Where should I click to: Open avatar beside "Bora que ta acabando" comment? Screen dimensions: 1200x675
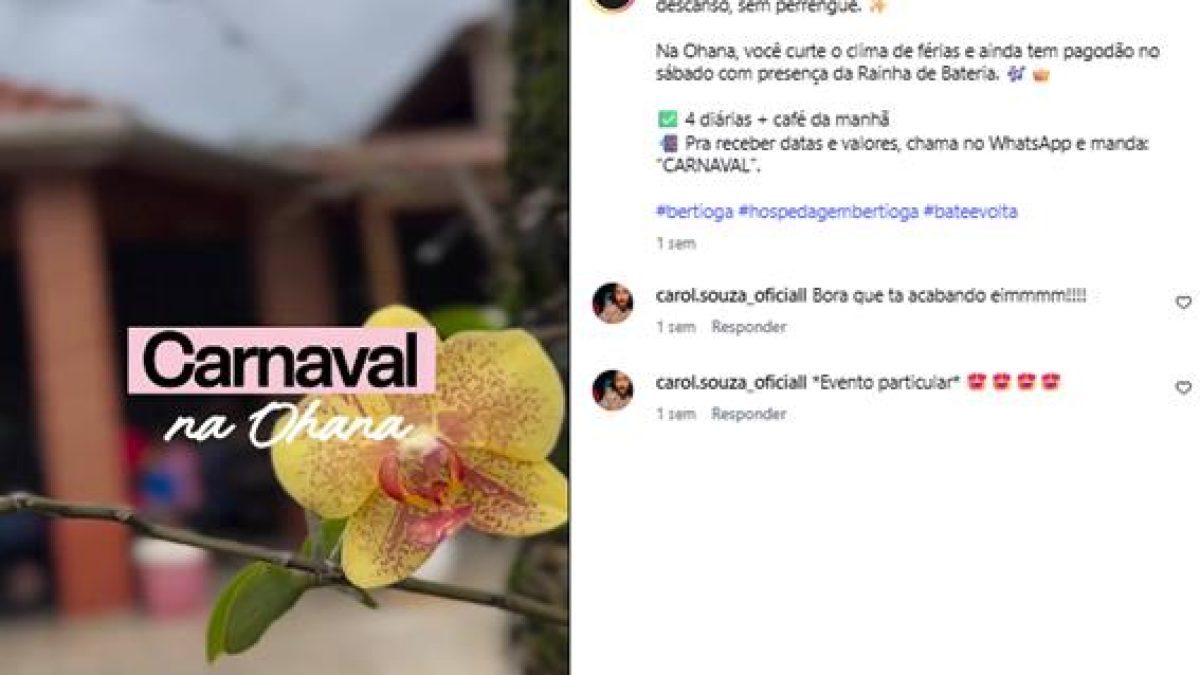tap(613, 303)
